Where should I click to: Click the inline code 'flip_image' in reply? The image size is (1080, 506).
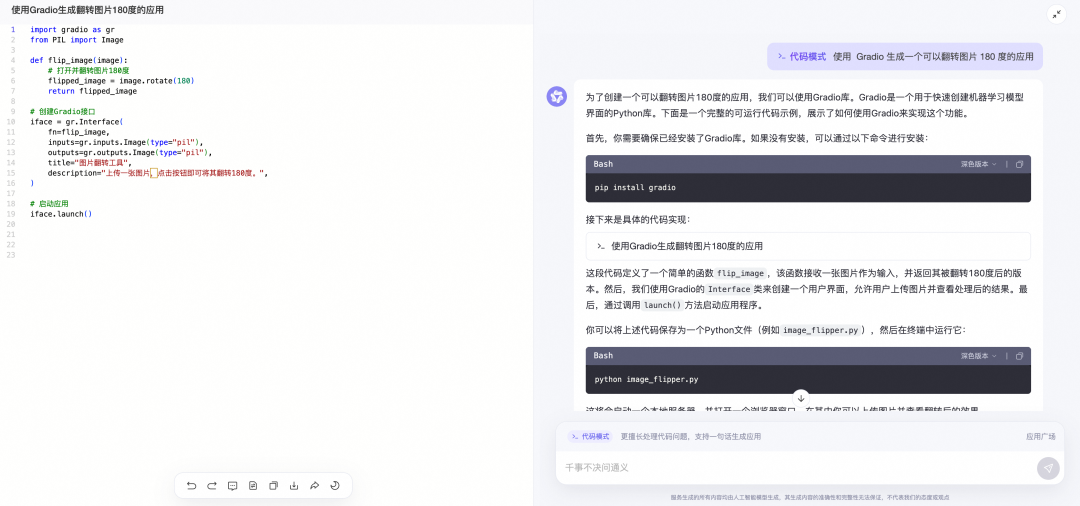point(740,273)
